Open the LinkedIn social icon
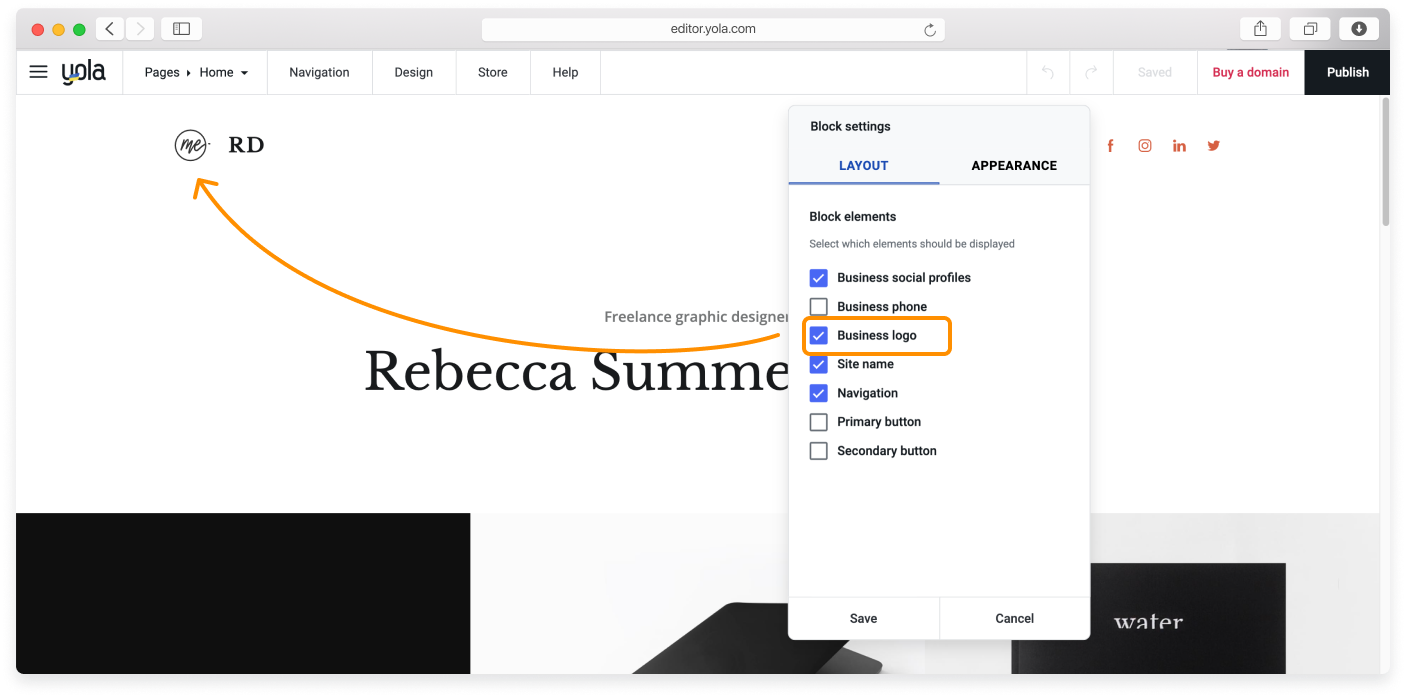 (x=1180, y=146)
